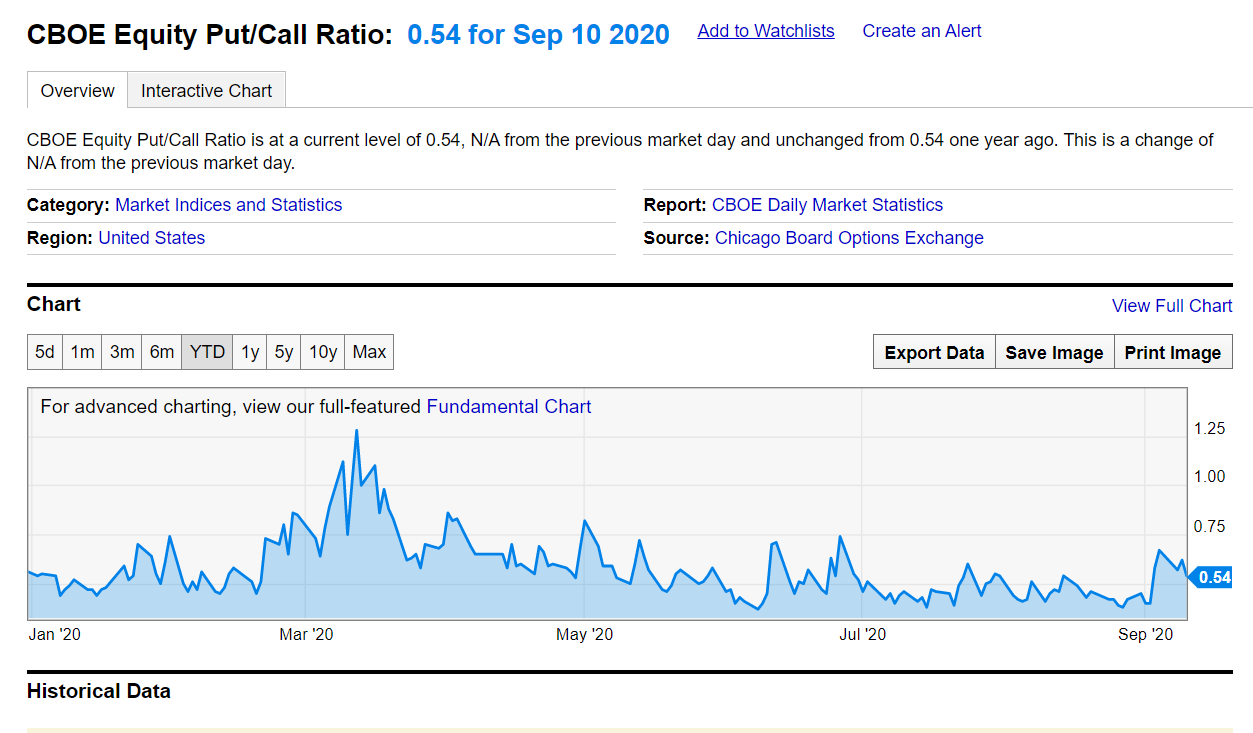
Task: Click the 'Historical Data' heading
Action: pyautogui.click(x=99, y=691)
